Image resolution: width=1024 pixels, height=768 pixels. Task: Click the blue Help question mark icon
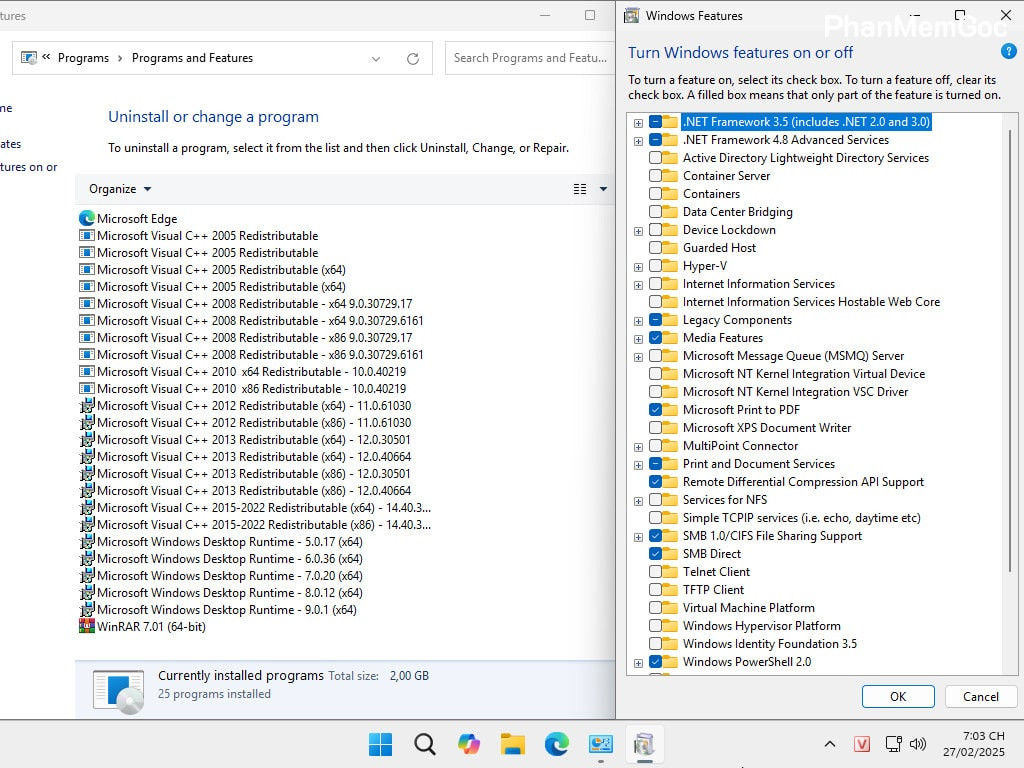click(x=1007, y=51)
